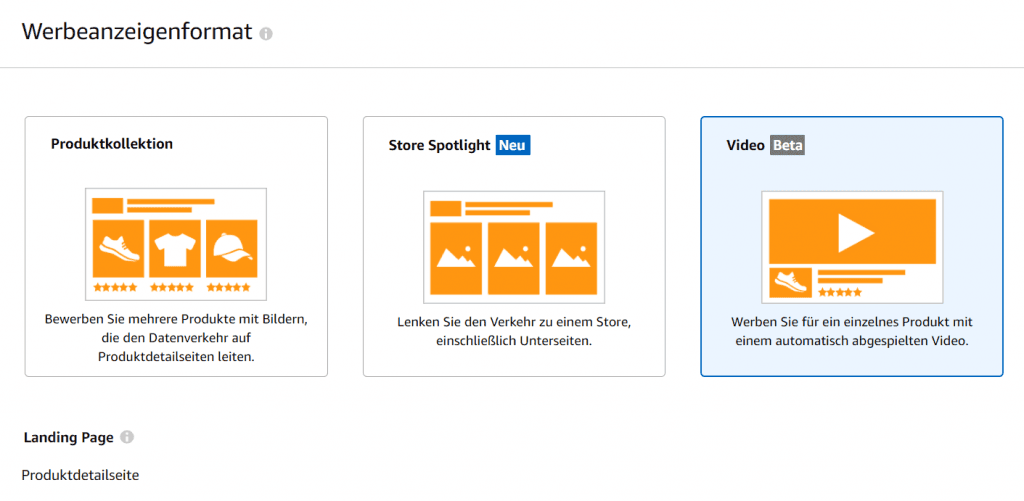1024x501 pixels.
Task: Click description 'Lenken Sie den Verkehr zu einem Store'
Action: click(x=514, y=331)
